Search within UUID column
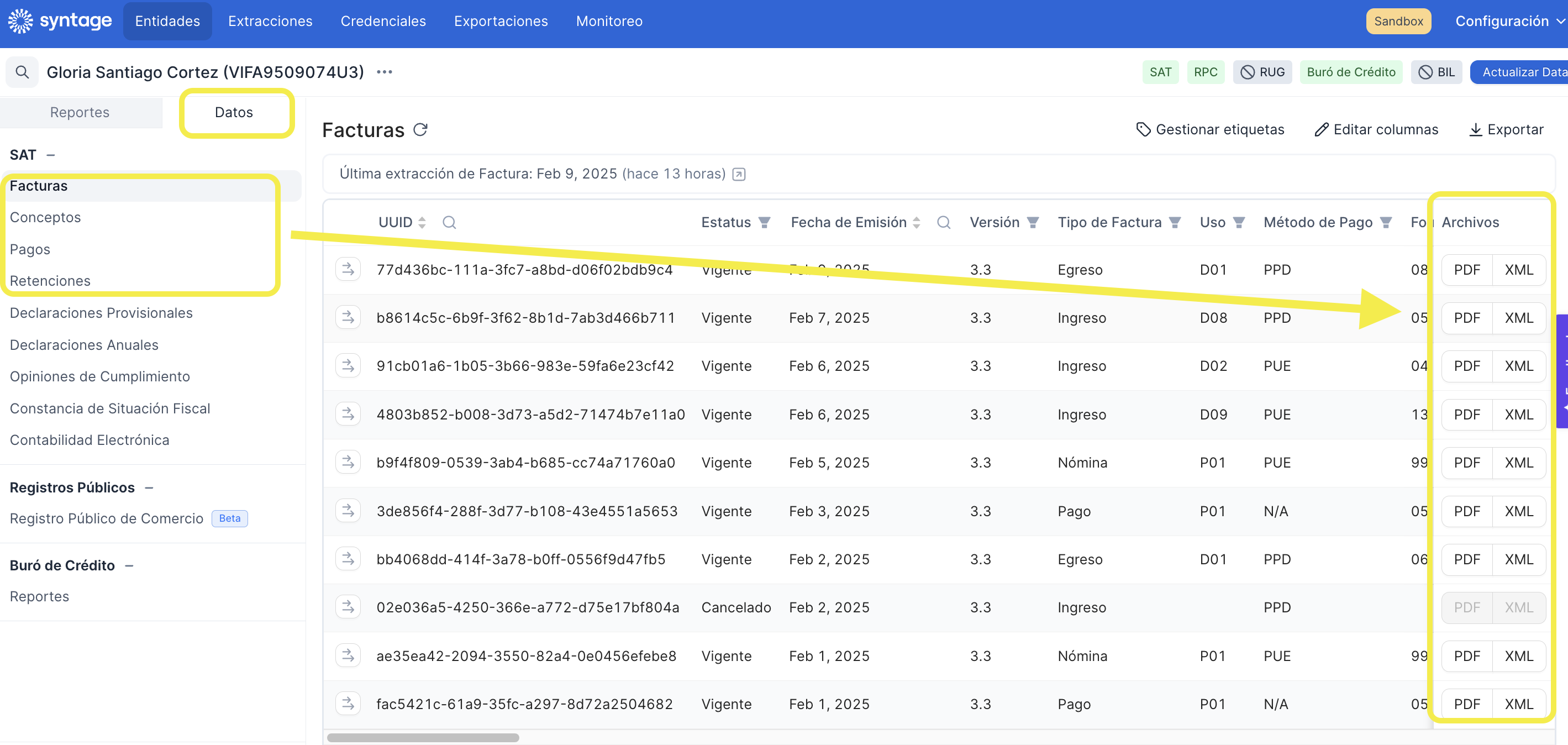The image size is (1568, 745). pyautogui.click(x=449, y=222)
